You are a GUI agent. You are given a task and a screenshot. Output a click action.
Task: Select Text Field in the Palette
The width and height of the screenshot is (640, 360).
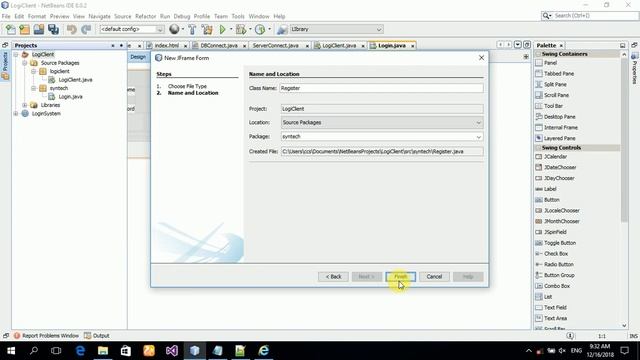pyautogui.click(x=555, y=308)
